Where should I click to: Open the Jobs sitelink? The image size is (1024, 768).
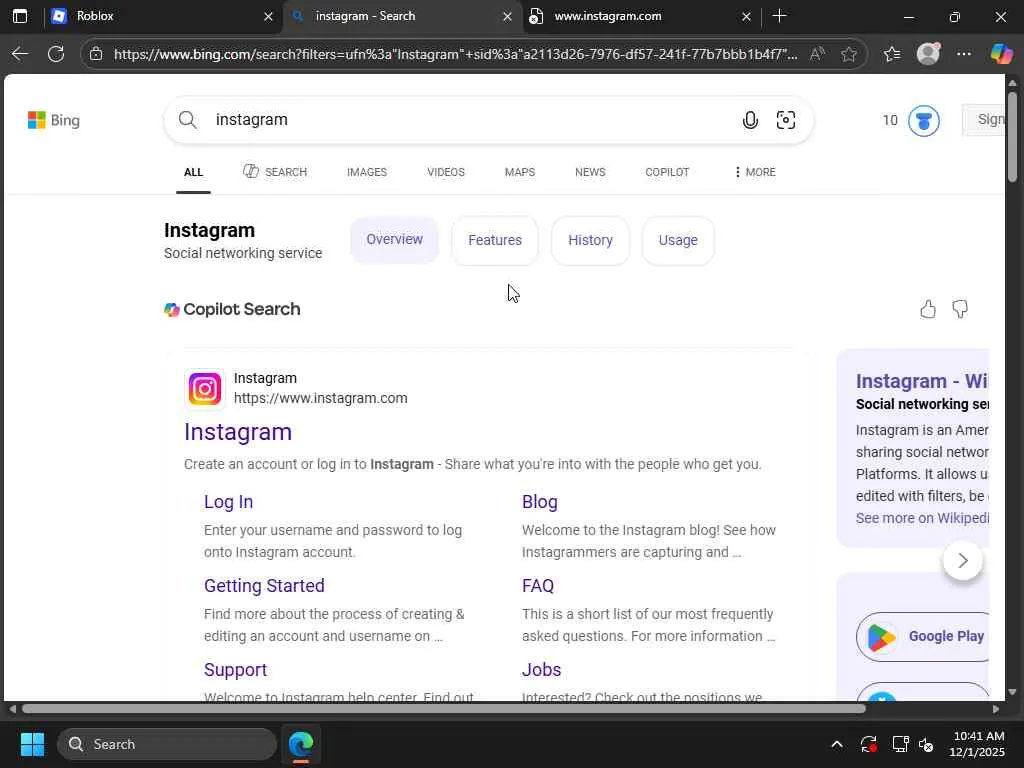point(541,670)
